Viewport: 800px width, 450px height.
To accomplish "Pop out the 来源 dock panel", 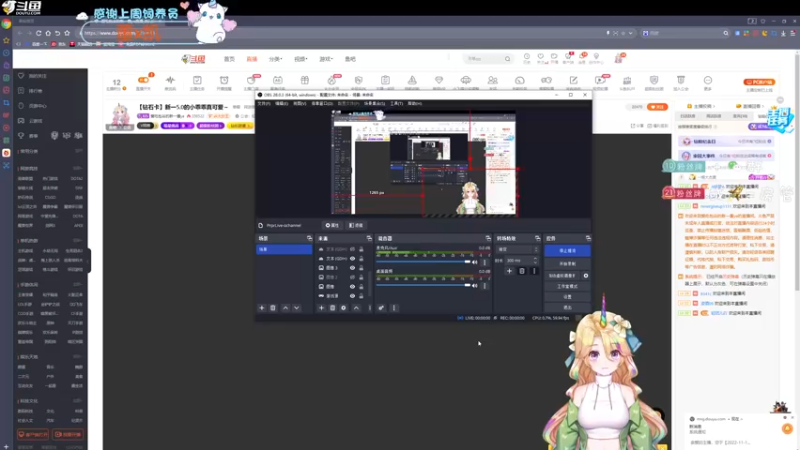I will tap(369, 238).
